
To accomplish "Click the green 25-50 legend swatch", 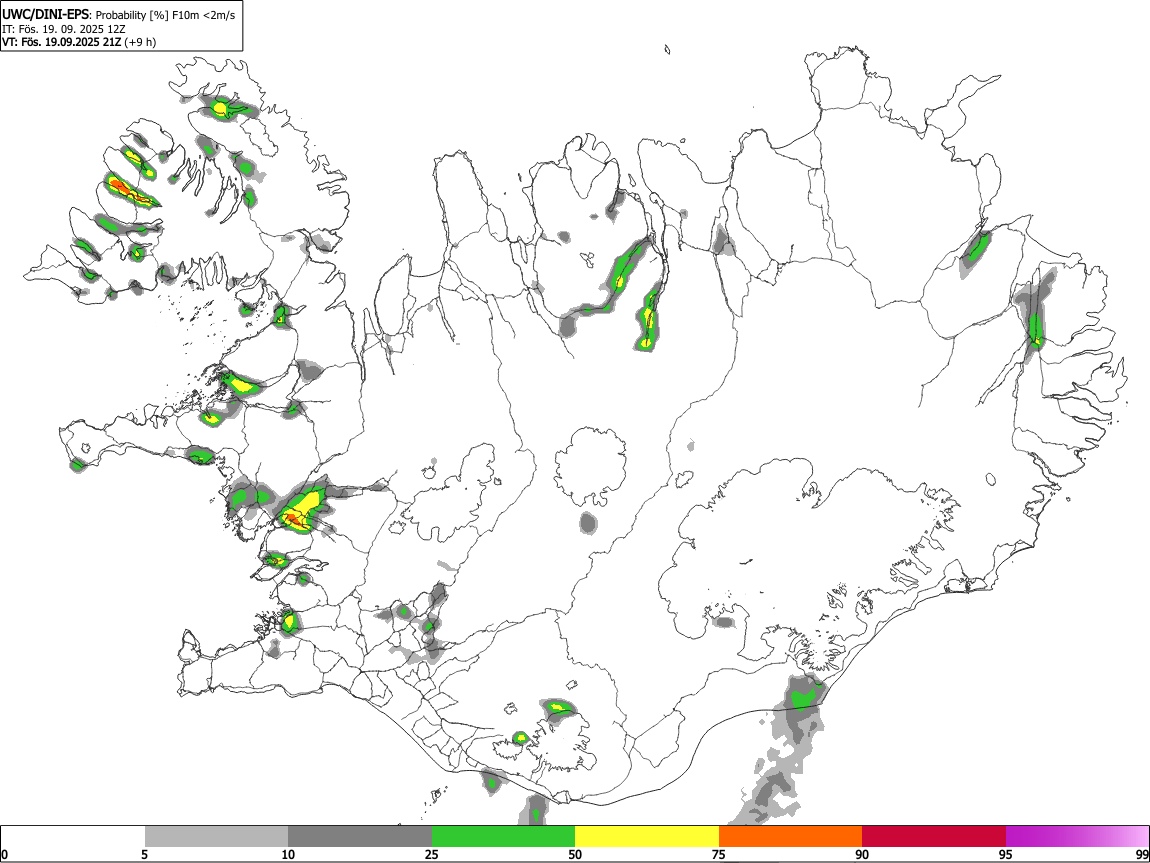I will coord(503,836).
